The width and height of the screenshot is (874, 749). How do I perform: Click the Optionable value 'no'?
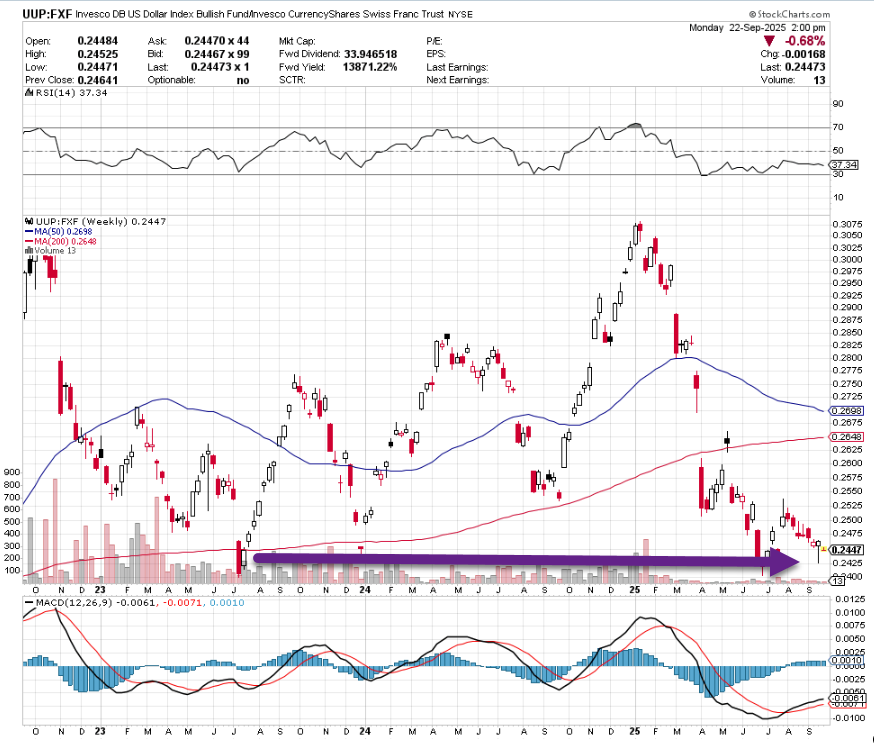click(243, 80)
